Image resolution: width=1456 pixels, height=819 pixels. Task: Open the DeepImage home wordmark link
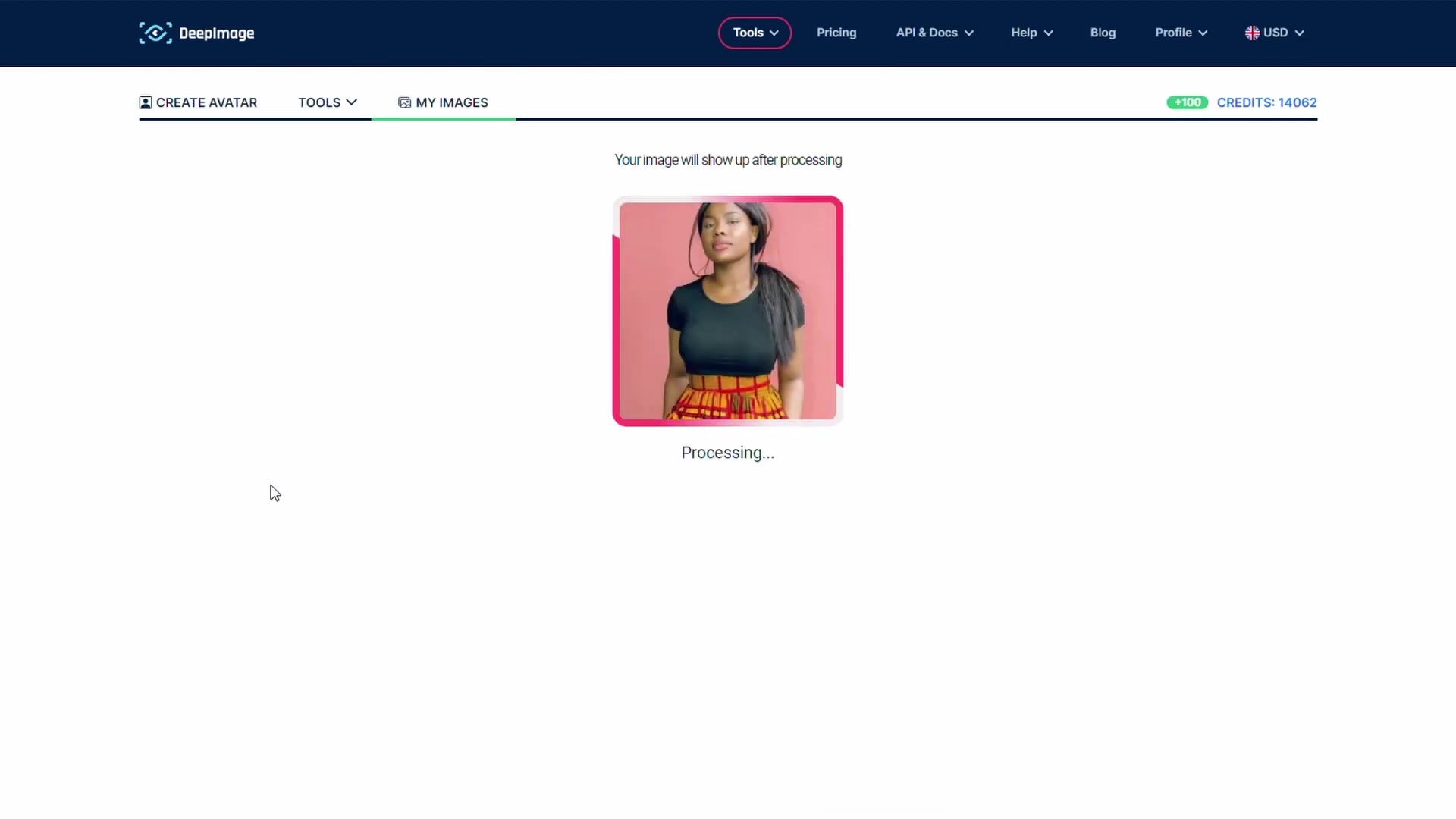(217, 33)
